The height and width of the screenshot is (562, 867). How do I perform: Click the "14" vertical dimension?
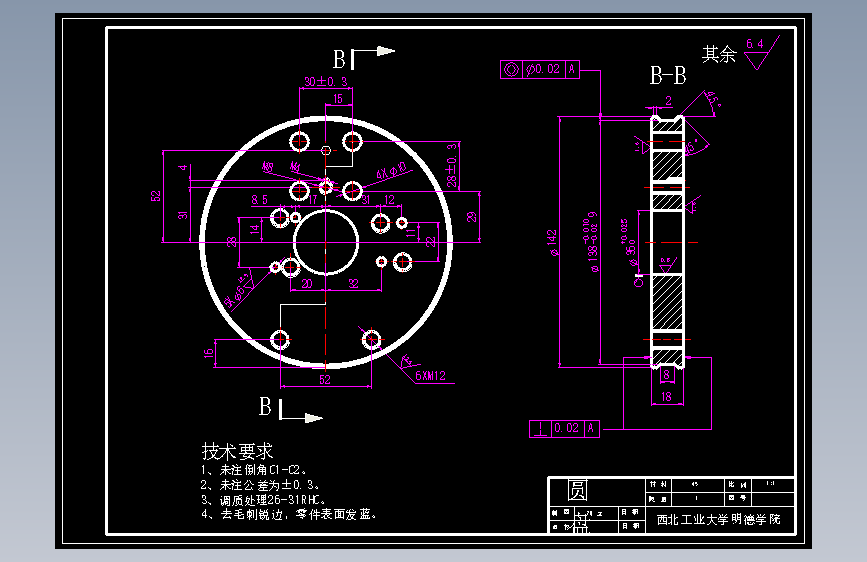(255, 228)
